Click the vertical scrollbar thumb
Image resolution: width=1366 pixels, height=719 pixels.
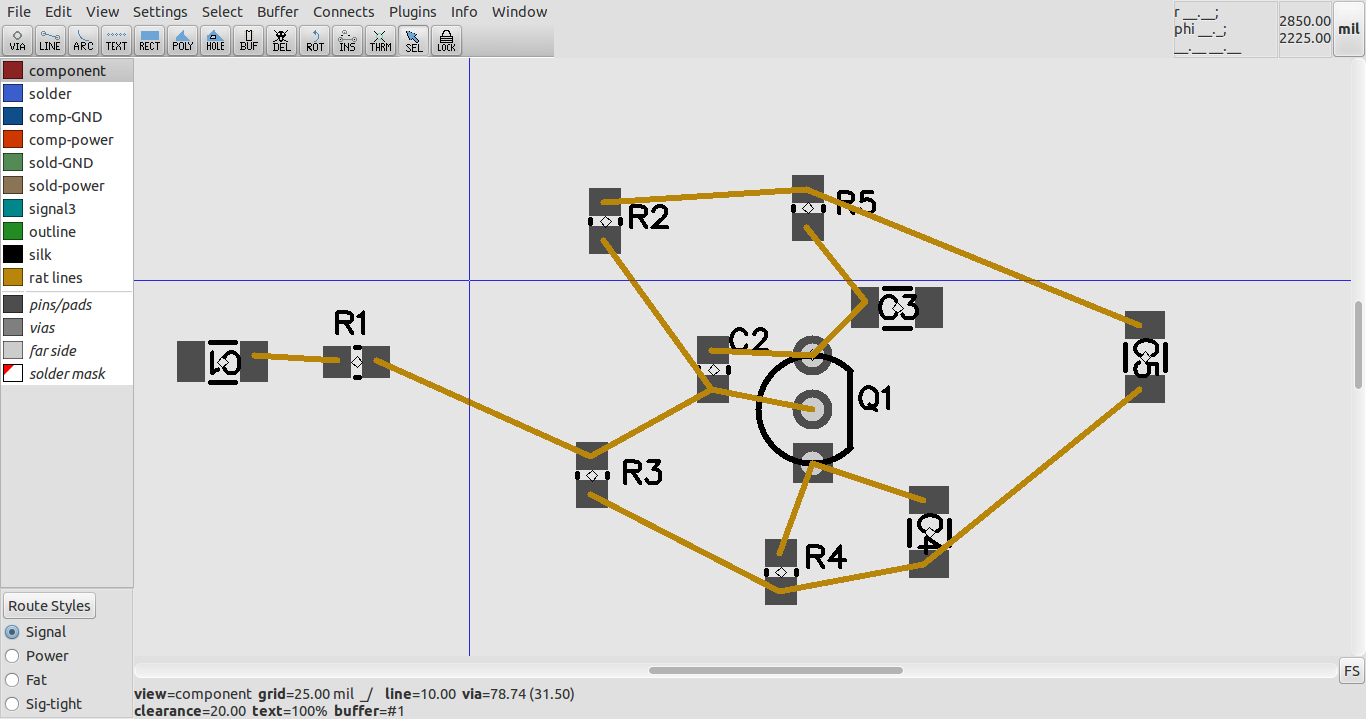[x=1358, y=345]
